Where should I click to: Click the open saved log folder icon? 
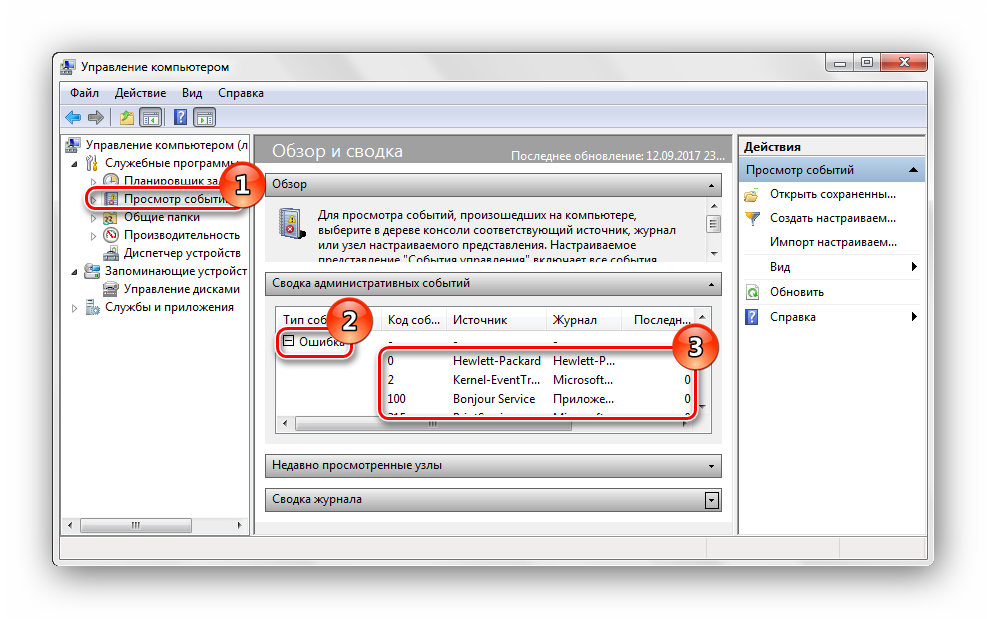point(752,195)
